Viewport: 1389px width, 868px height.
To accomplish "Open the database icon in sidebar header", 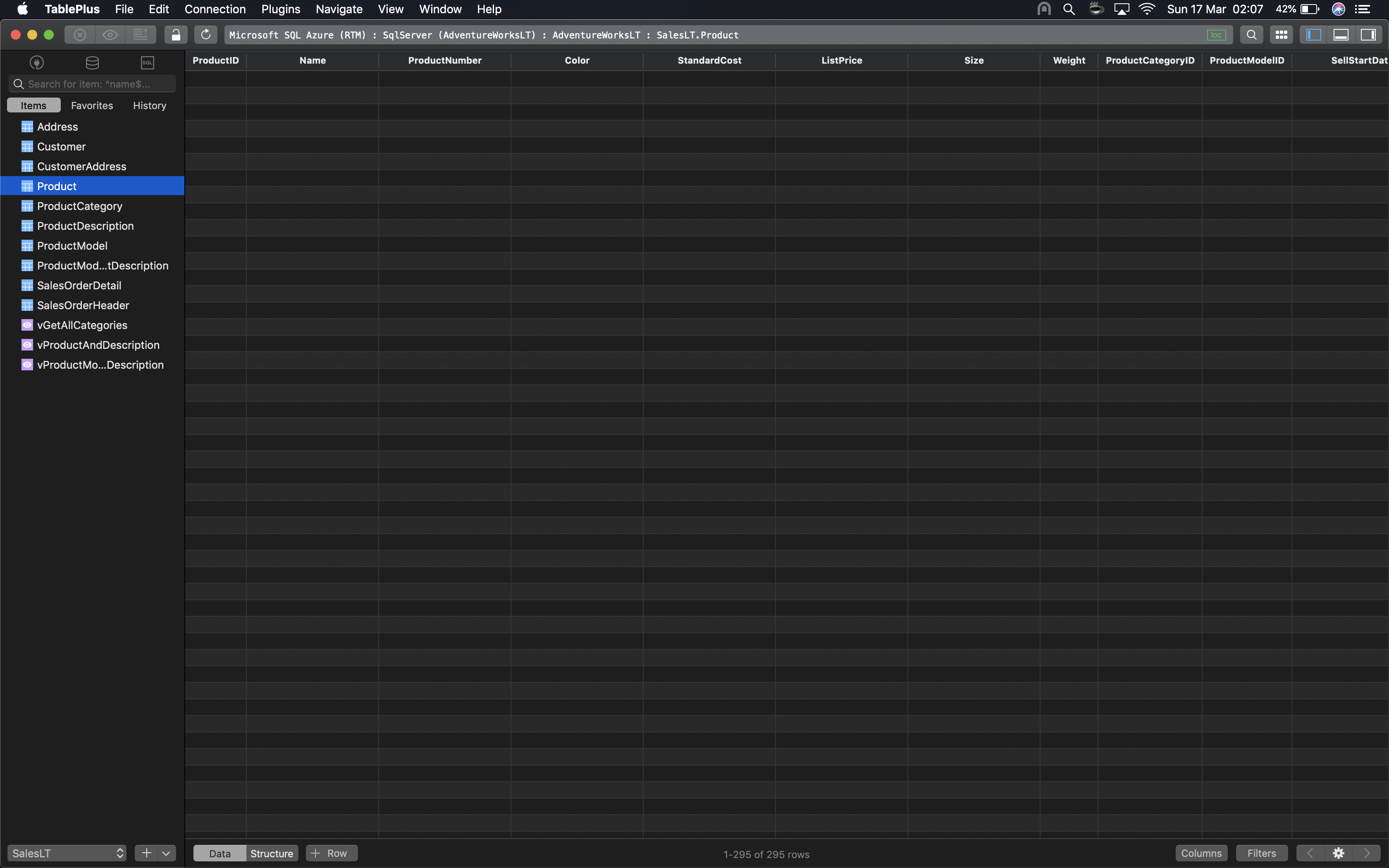I will coord(91,62).
